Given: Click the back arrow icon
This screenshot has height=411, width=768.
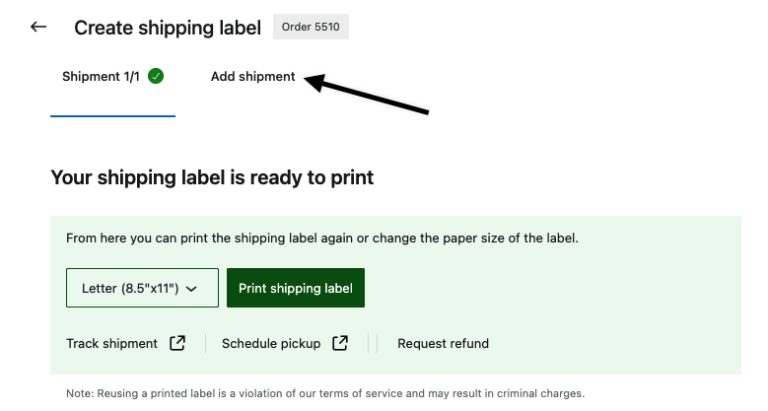Looking at the screenshot, I should point(39,27).
